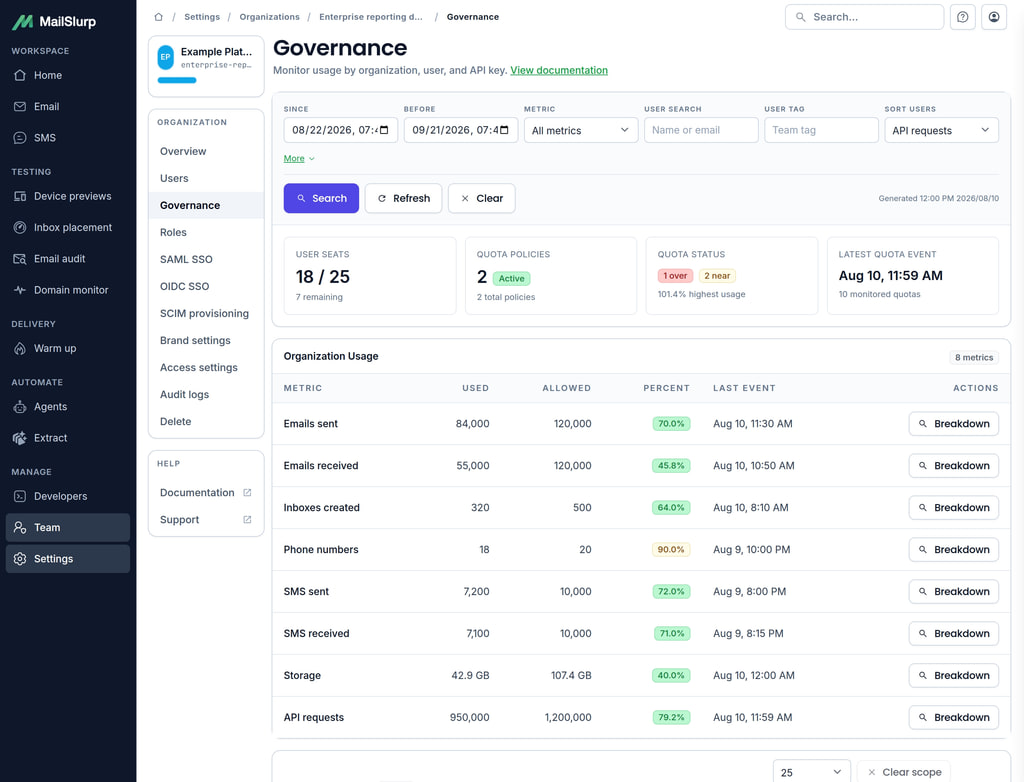Open OIDC SSO settings

click(206, 286)
